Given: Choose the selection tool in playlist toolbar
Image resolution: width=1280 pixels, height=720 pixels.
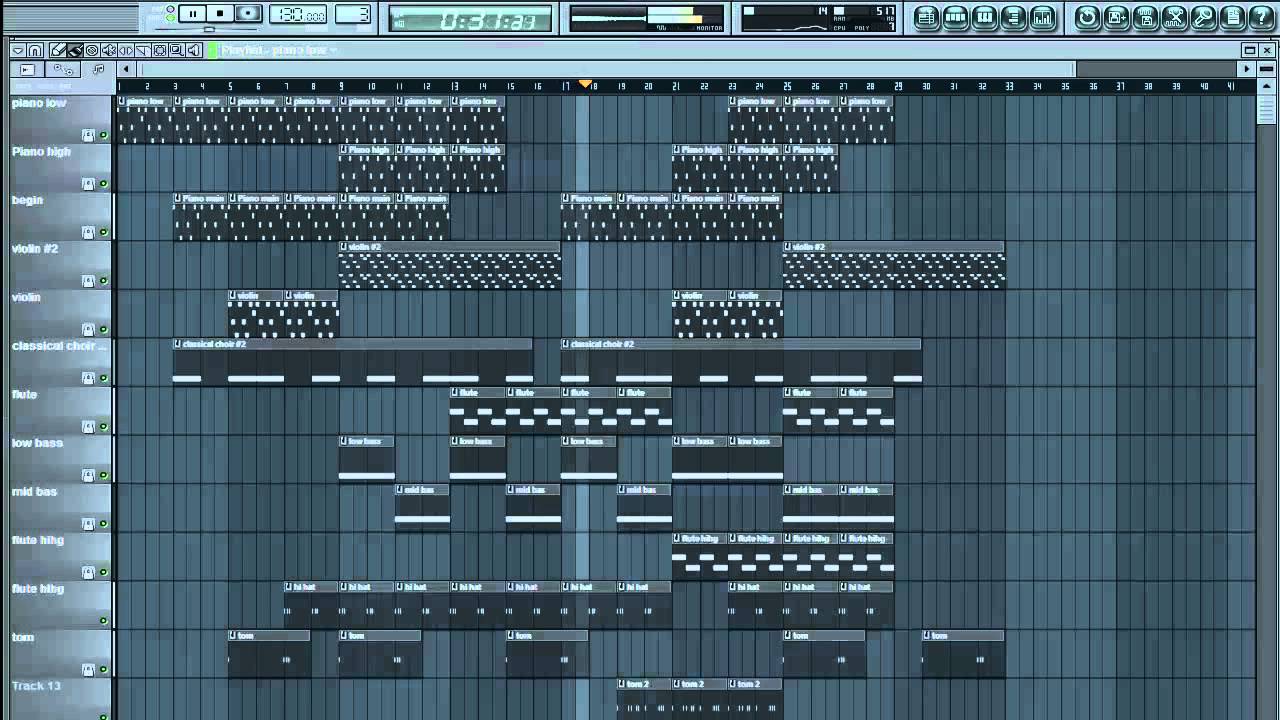Looking at the screenshot, I should [160, 50].
